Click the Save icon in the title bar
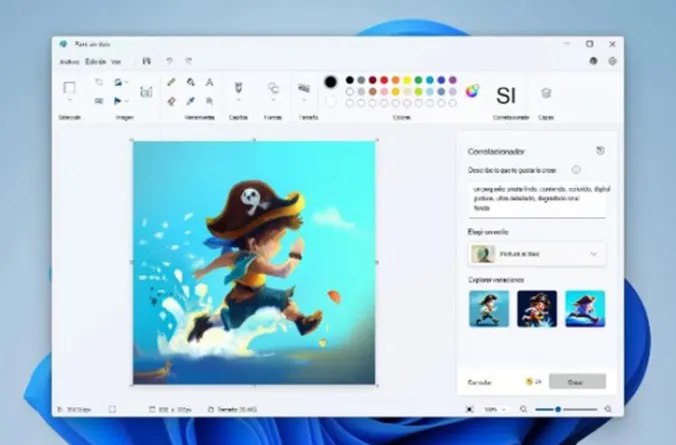The image size is (676, 445). point(147,61)
